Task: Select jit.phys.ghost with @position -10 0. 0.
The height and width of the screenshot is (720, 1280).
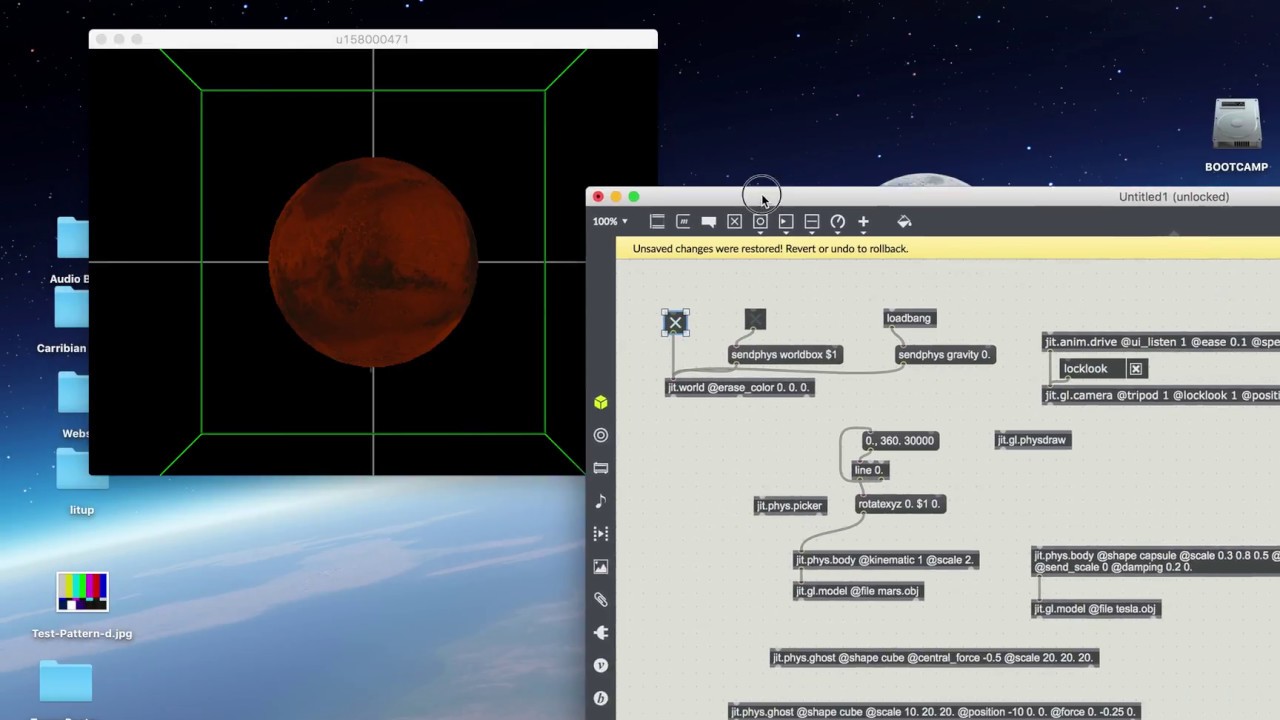Action: pyautogui.click(x=934, y=712)
